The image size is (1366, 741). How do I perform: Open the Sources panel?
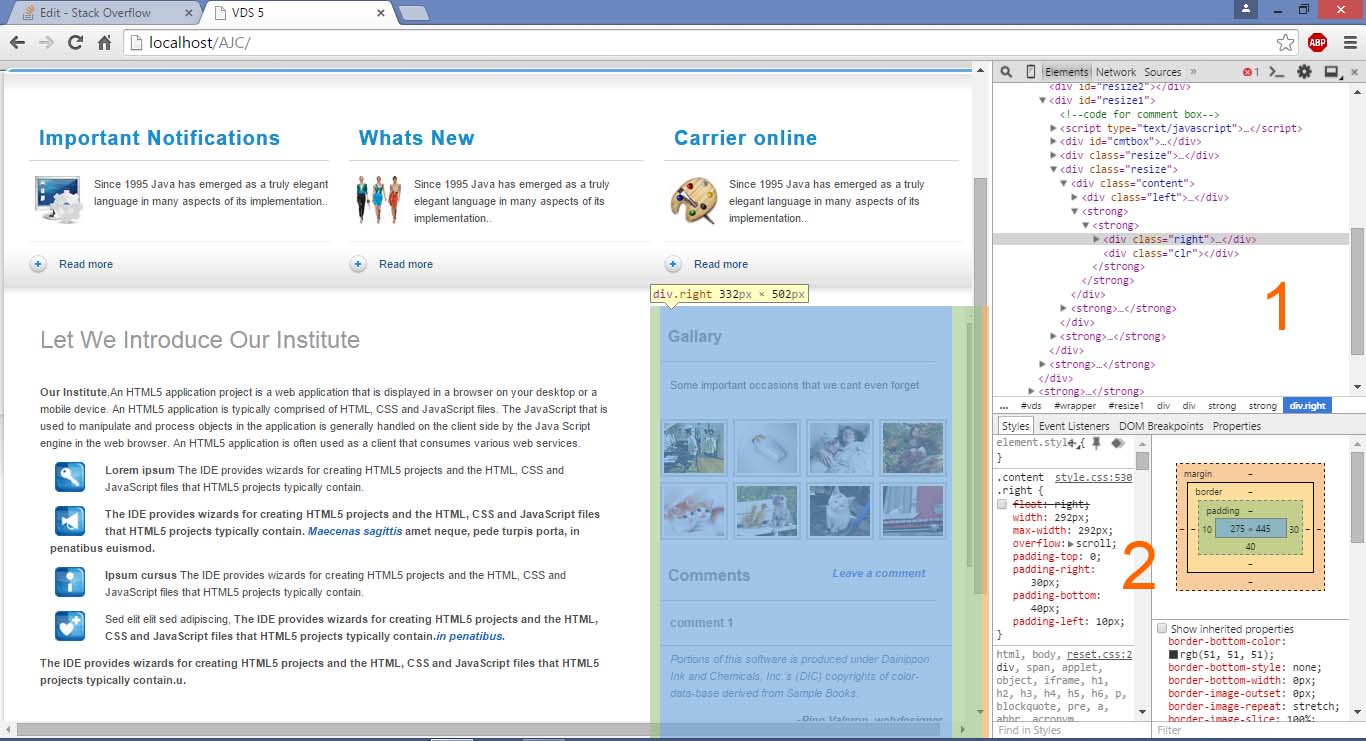pos(1163,72)
